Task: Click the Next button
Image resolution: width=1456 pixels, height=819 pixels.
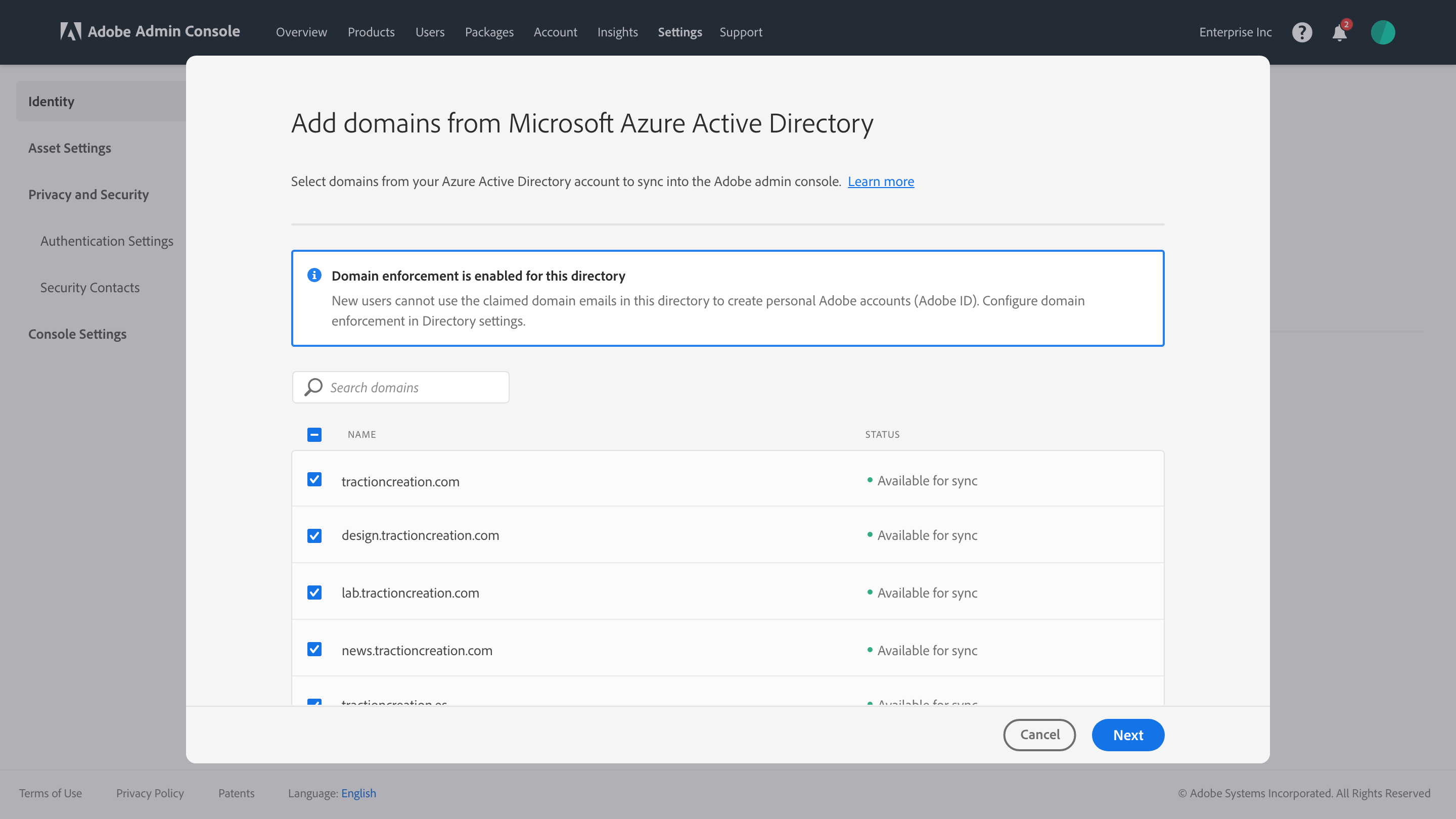Action: tap(1127, 735)
